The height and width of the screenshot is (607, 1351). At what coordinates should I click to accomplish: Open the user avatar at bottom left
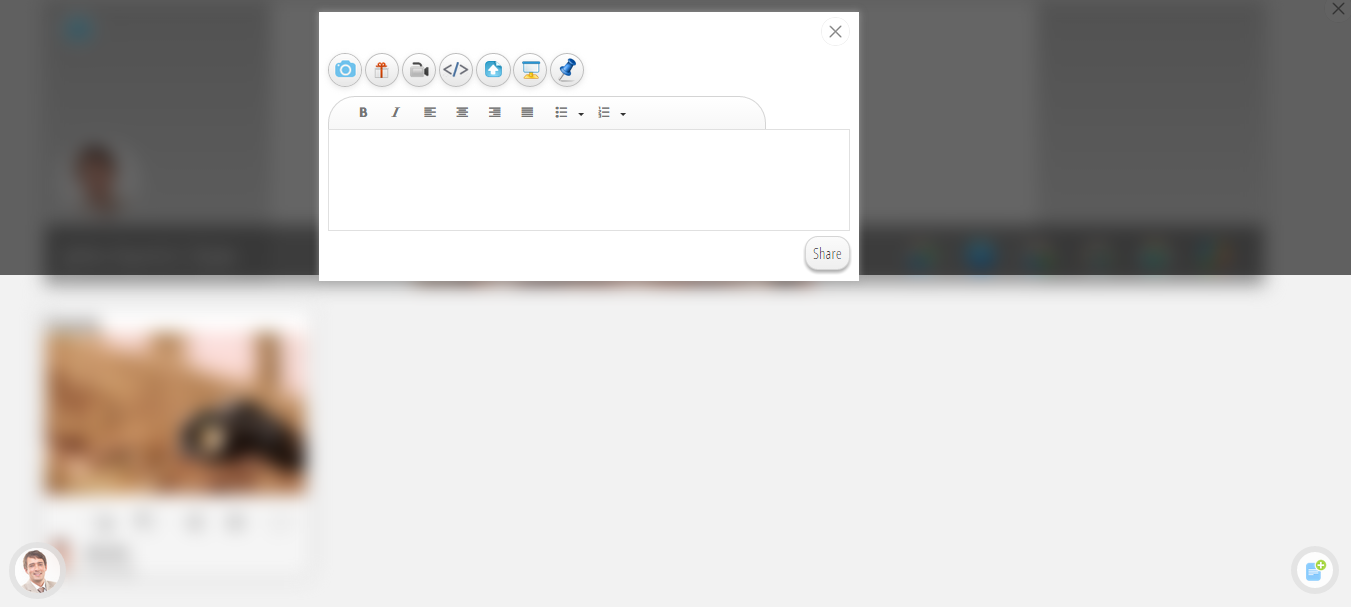tap(38, 571)
